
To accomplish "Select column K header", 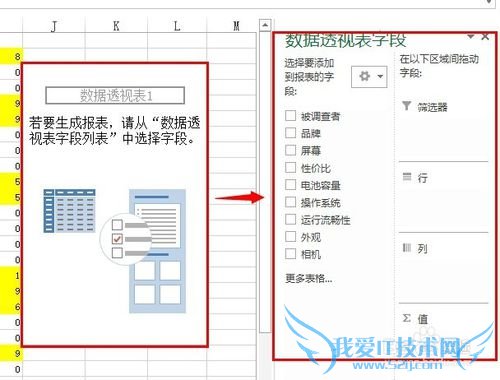I will (x=116, y=26).
